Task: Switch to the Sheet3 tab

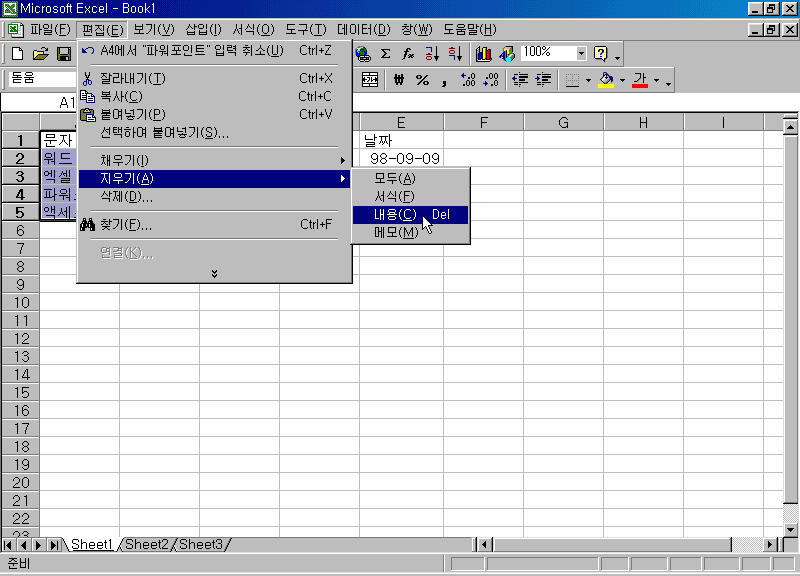Action: 201,544
